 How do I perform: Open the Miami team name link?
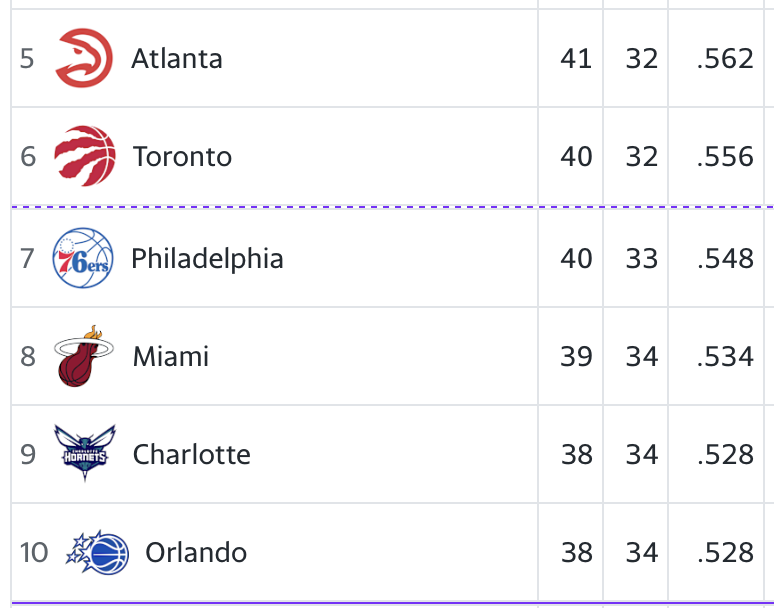click(171, 356)
